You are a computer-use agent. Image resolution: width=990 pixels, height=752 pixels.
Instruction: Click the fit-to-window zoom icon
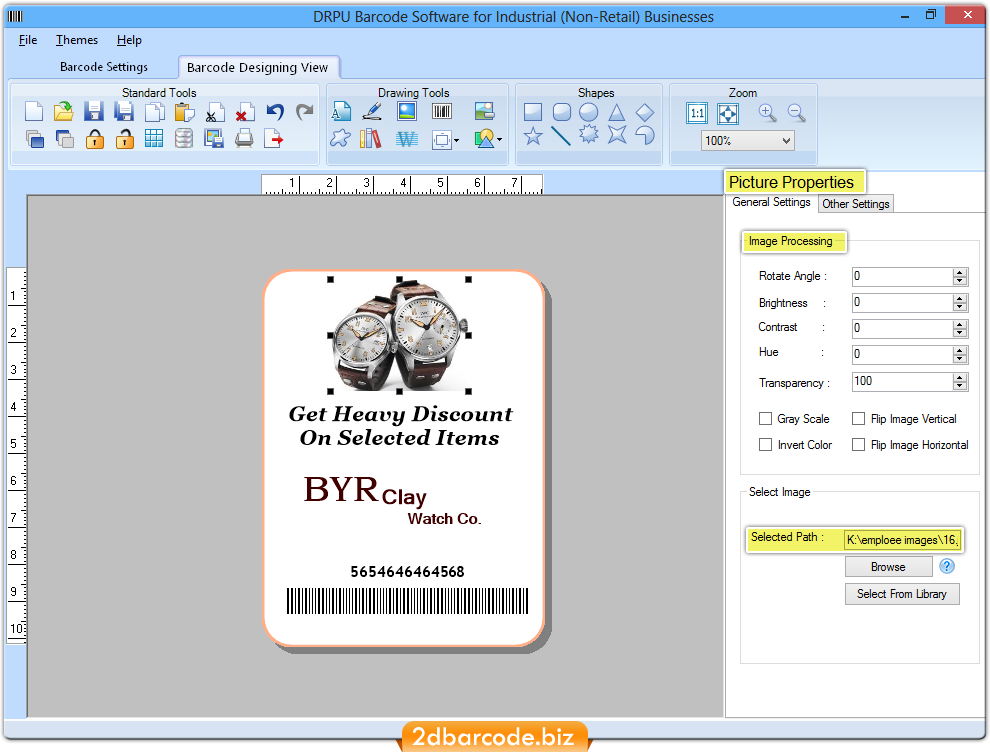point(728,114)
